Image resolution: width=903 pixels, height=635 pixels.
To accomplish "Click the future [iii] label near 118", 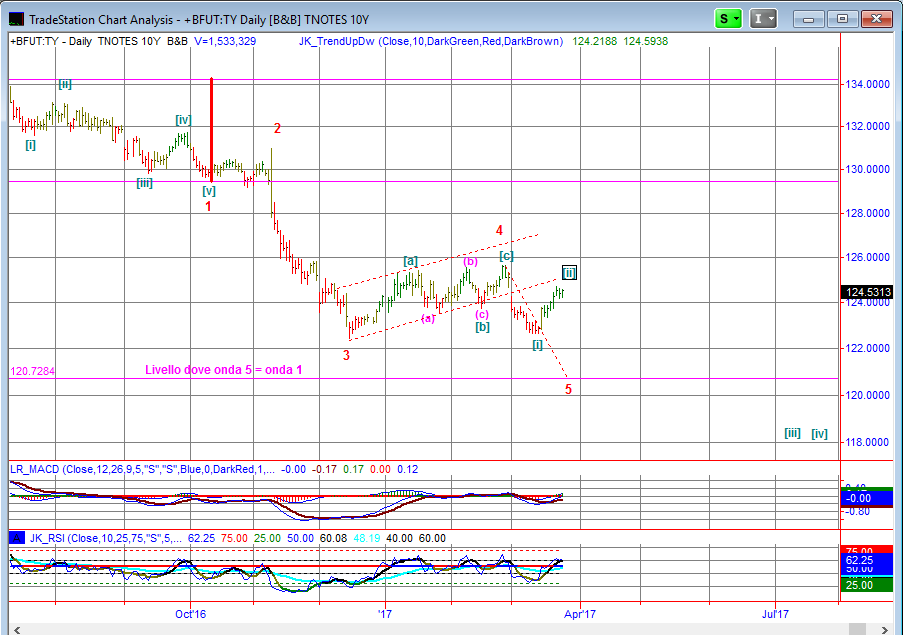I will coord(793,433).
